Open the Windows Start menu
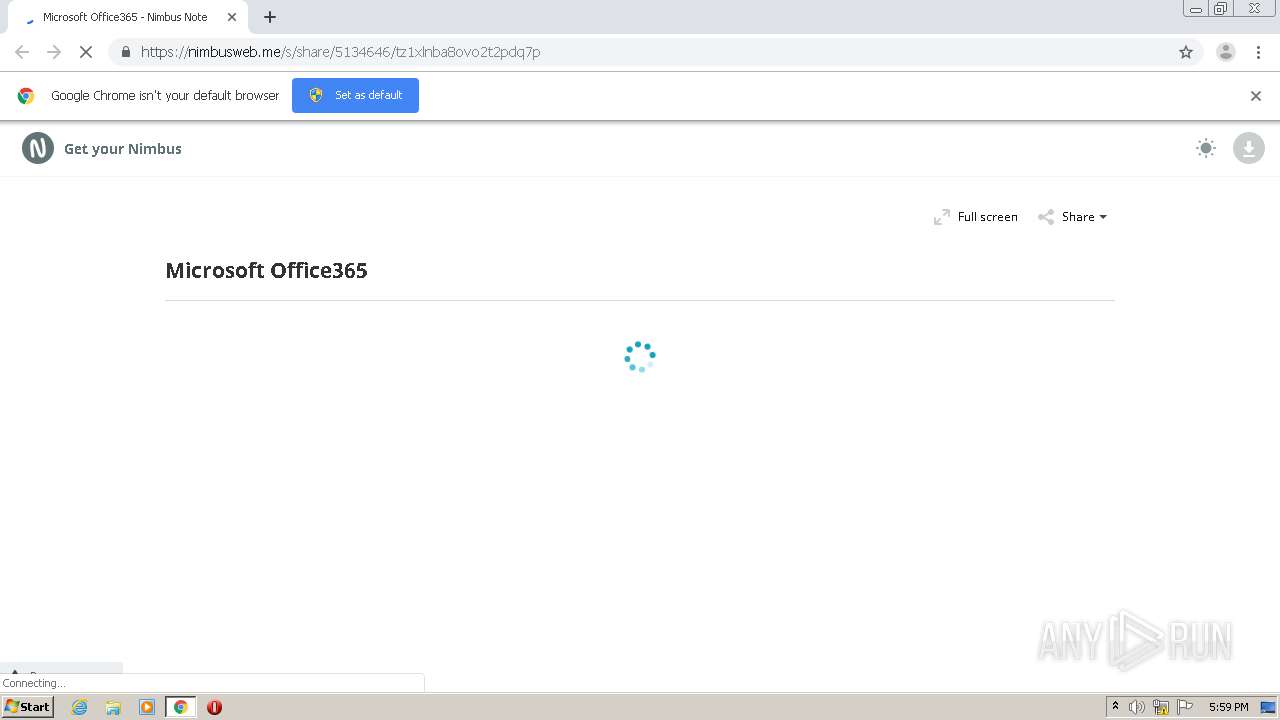This screenshot has width=1280, height=720. pyautogui.click(x=28, y=707)
